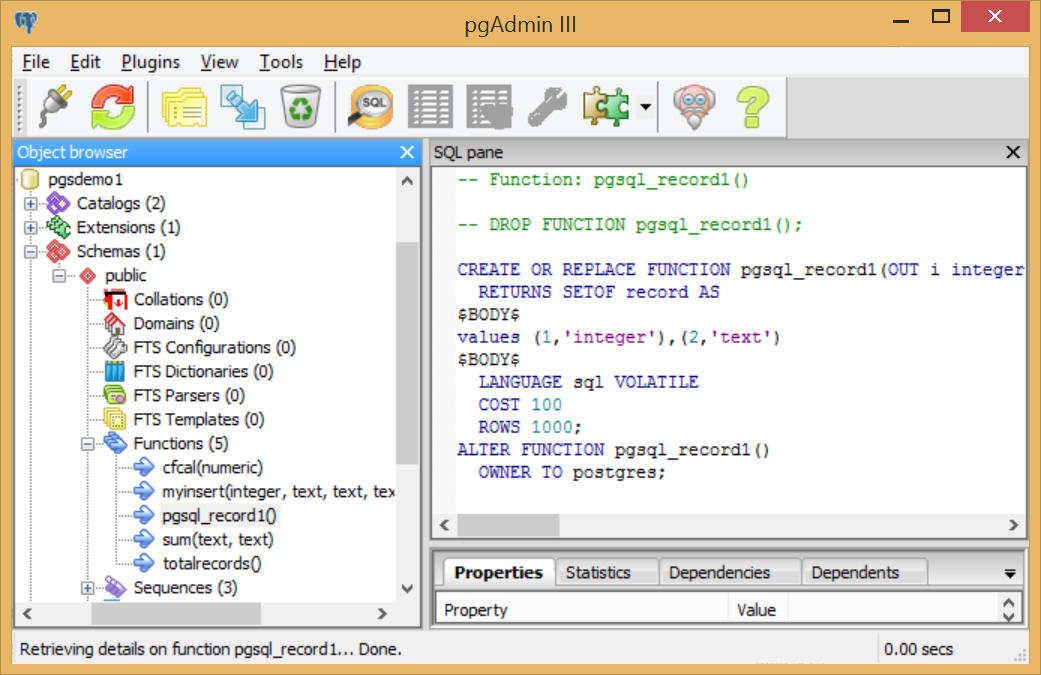Open the guru hints icon
Image resolution: width=1041 pixels, height=675 pixels.
[x=694, y=106]
